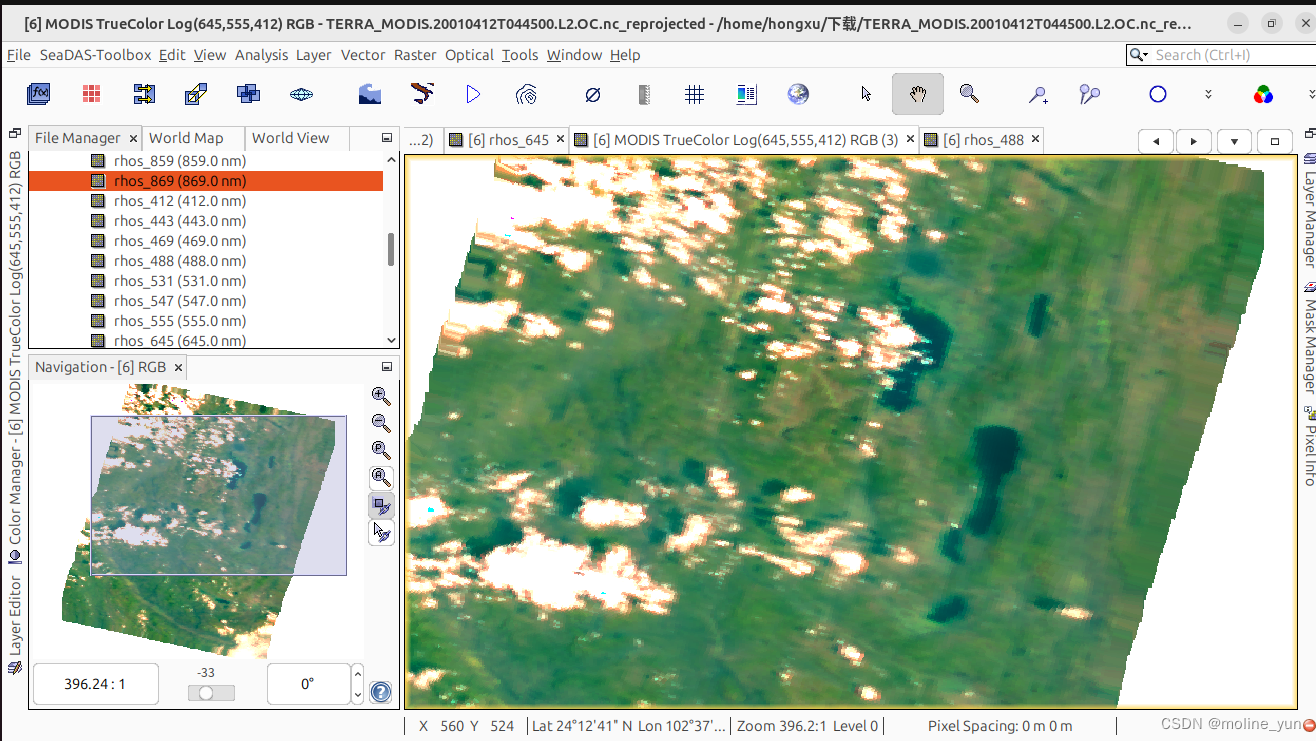Adjust the navigation zoom slider knob
The width and height of the screenshot is (1316, 741).
206,693
